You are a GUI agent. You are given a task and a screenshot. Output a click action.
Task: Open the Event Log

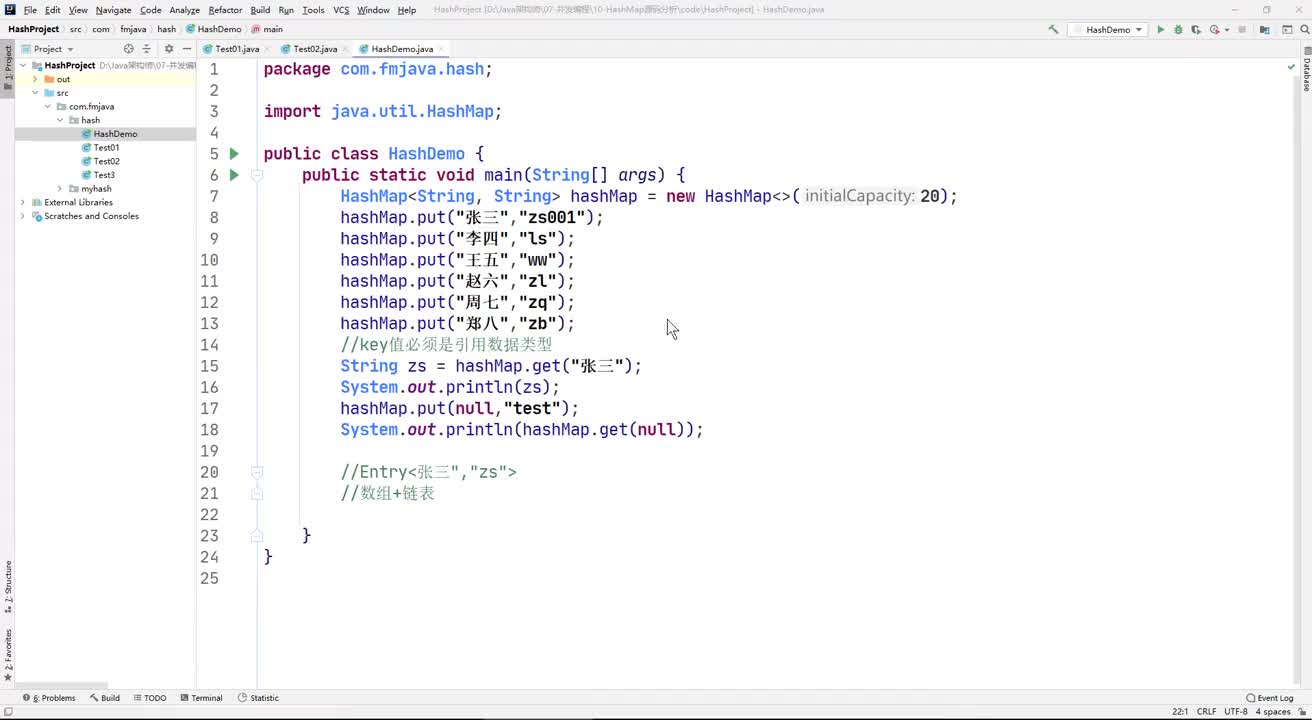(1270, 698)
